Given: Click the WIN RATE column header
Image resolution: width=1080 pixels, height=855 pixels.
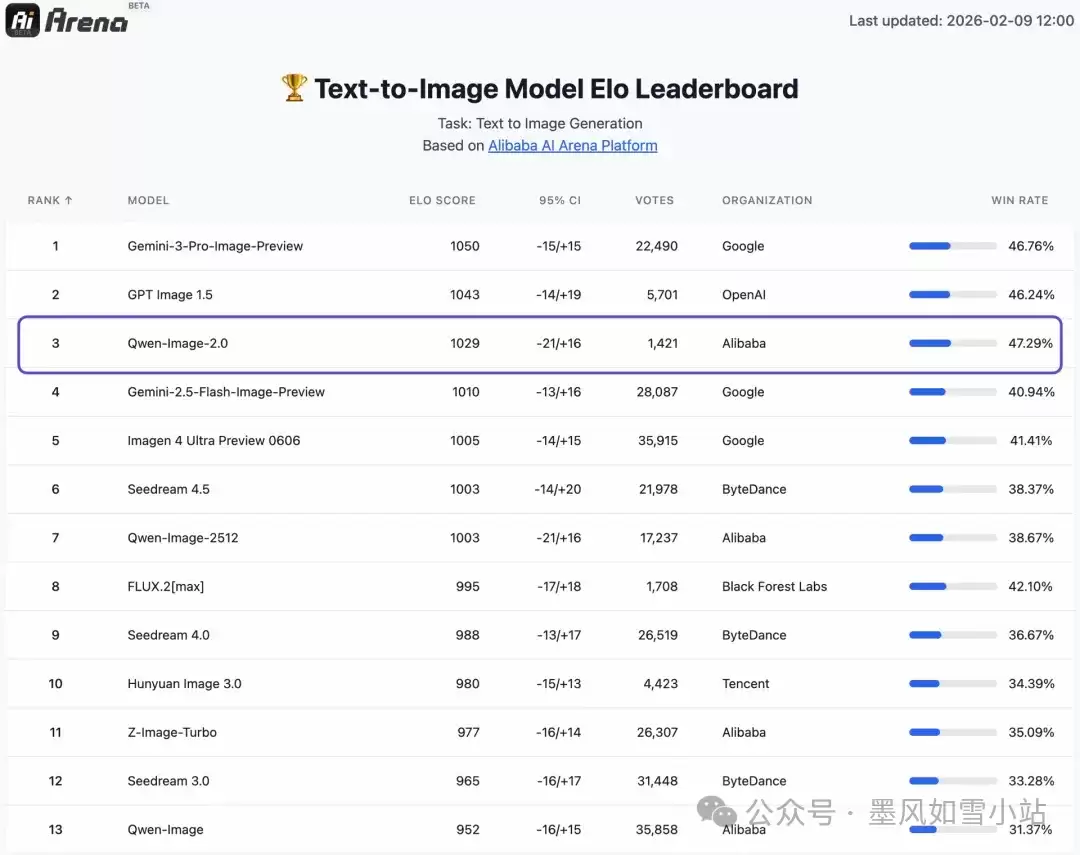Looking at the screenshot, I should point(1019,200).
